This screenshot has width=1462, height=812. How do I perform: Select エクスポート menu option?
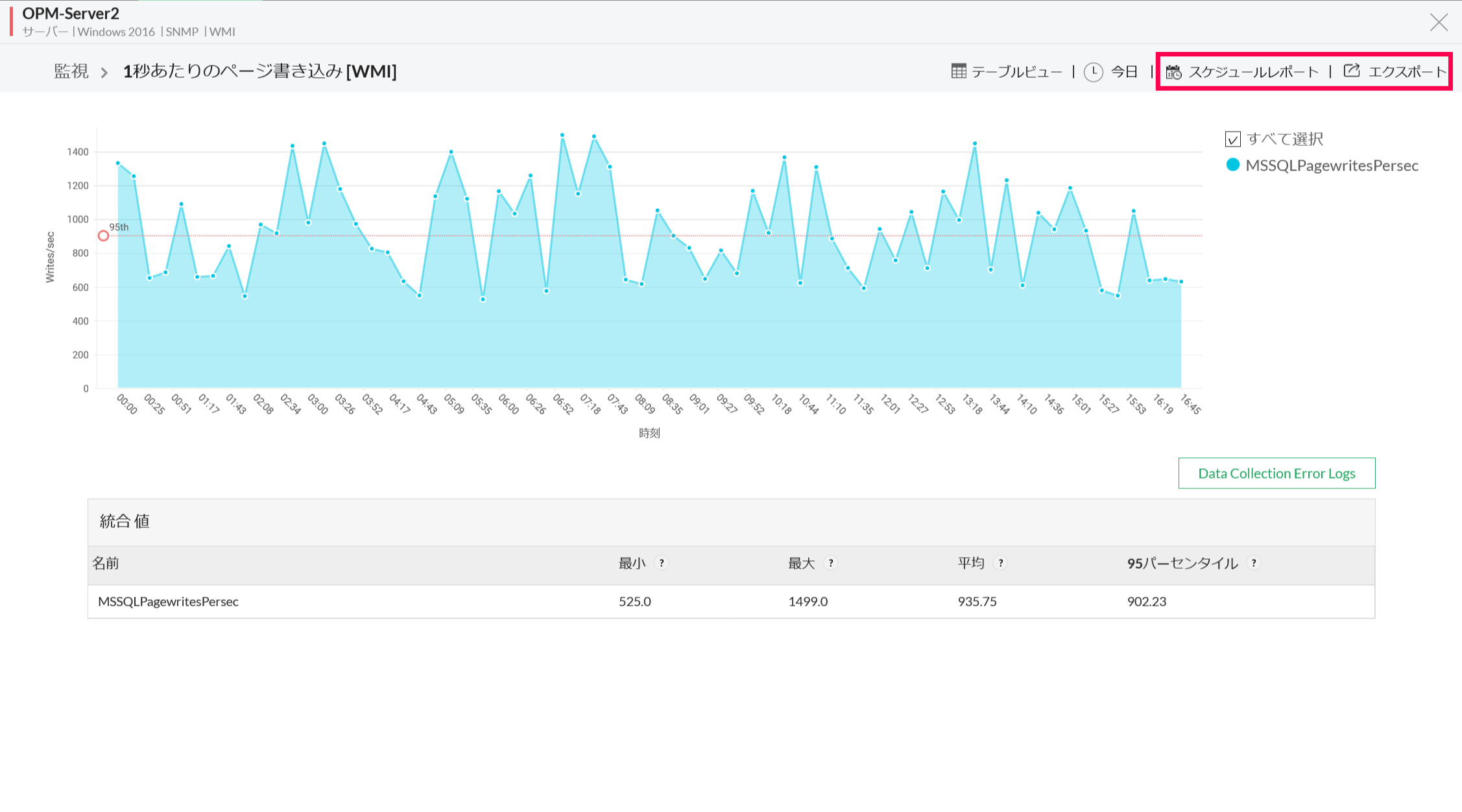(x=1407, y=71)
